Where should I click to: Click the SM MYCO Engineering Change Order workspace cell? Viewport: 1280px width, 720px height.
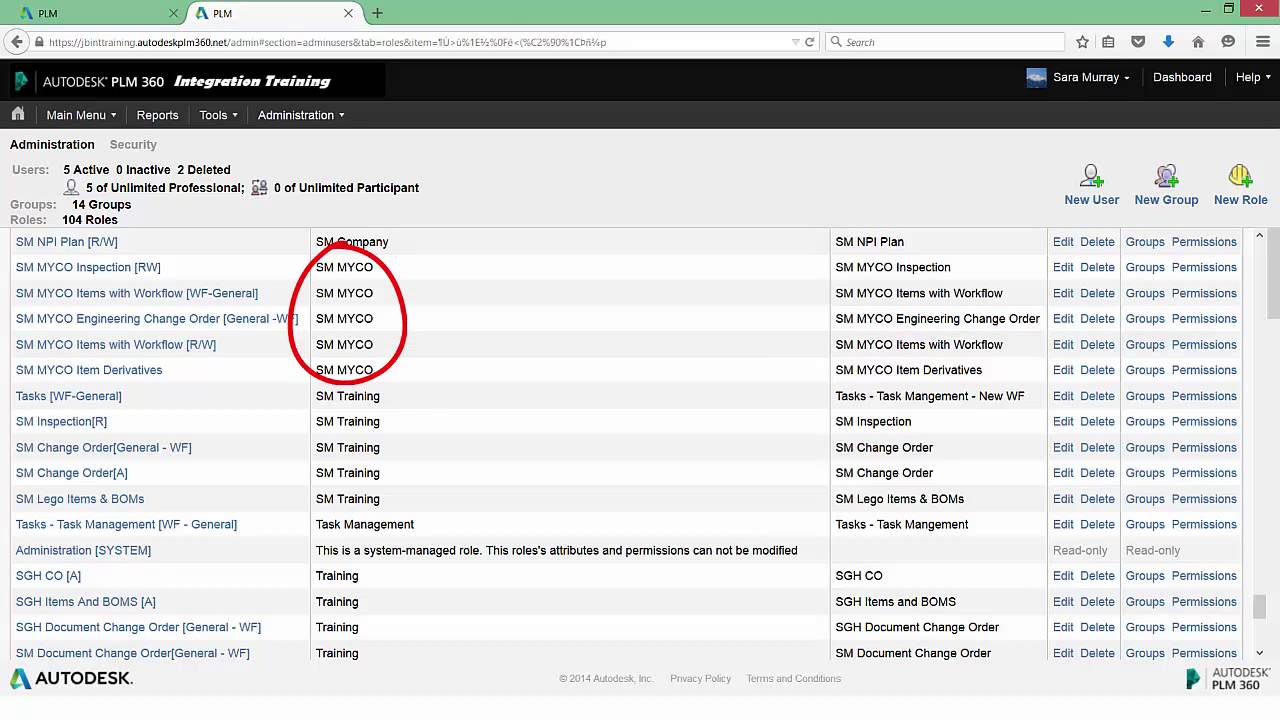[937, 319]
